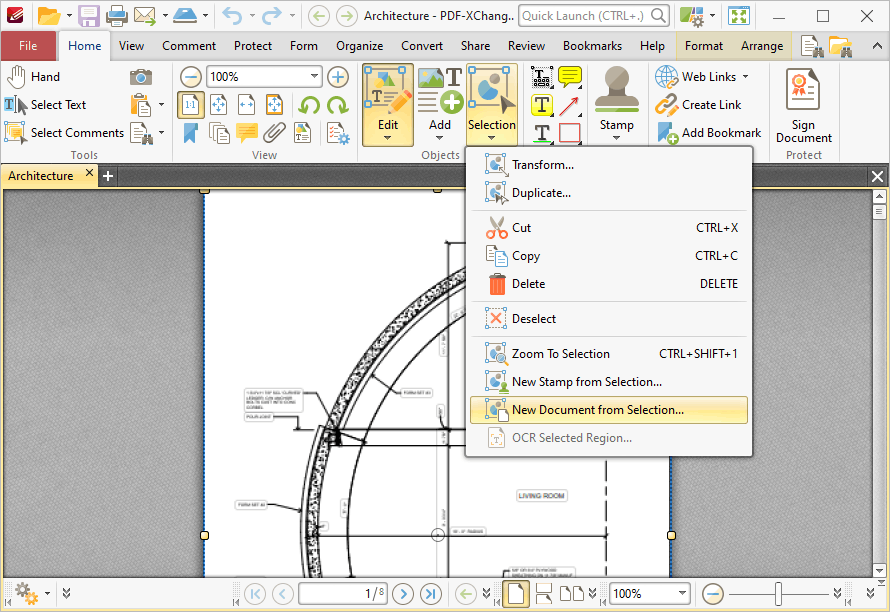Open the Add objects tool
This screenshot has width=890, height=612.
(x=440, y=105)
